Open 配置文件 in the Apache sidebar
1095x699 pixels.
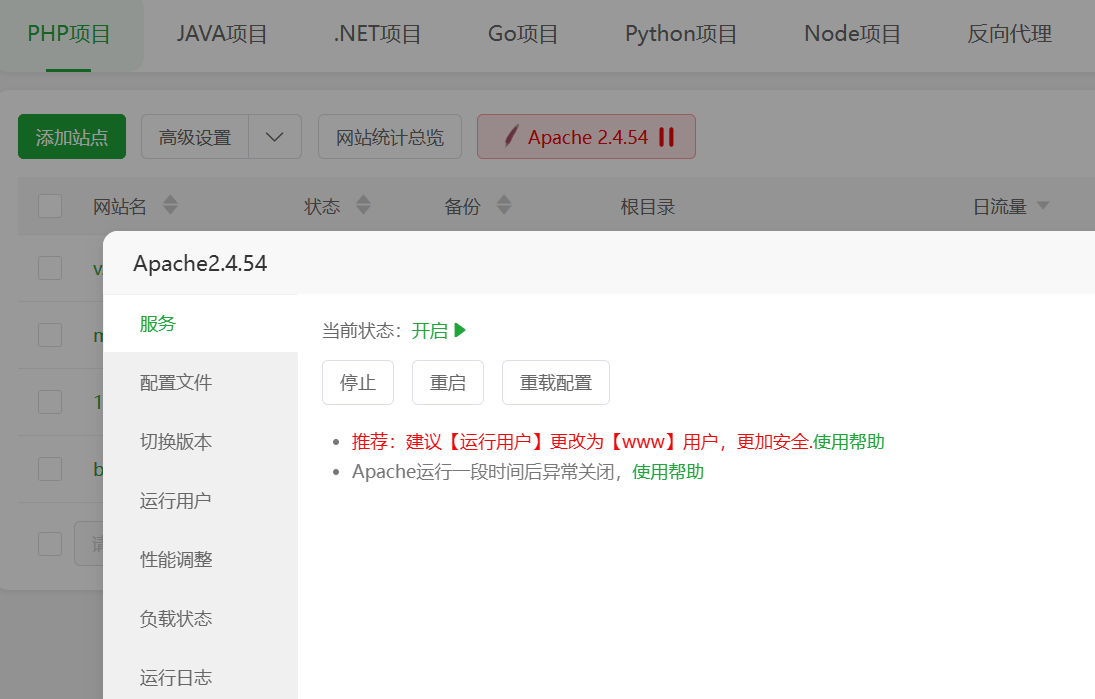point(177,382)
